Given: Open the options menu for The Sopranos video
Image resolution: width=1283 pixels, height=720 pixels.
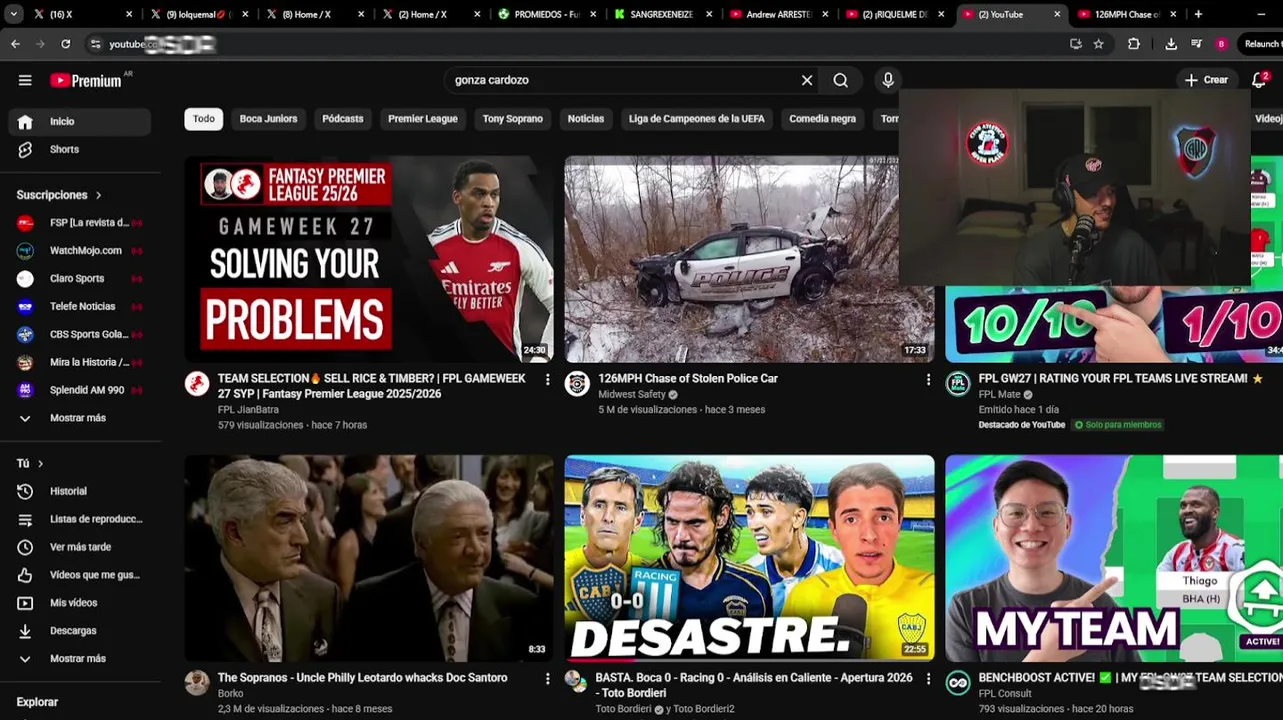Looking at the screenshot, I should pos(547,679).
